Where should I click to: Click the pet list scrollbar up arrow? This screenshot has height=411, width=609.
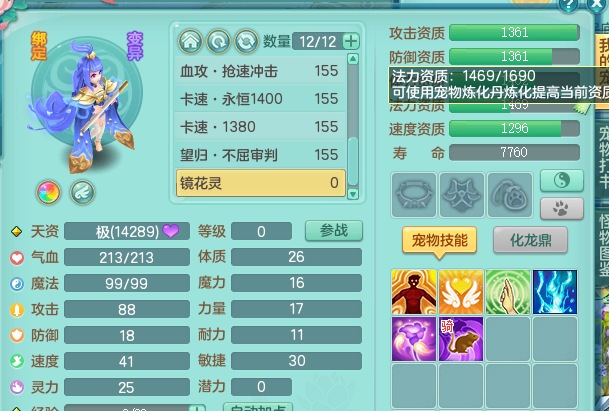(353, 59)
